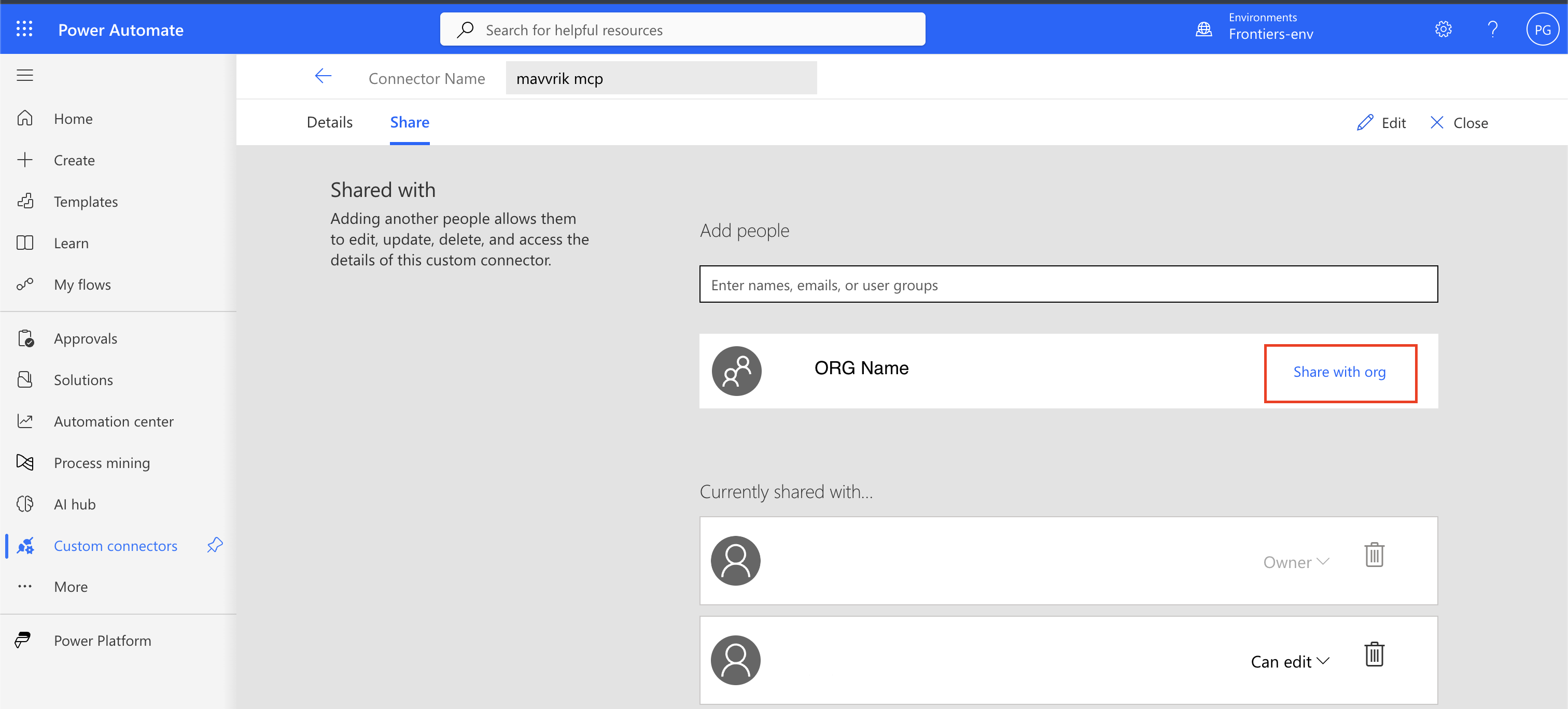
Task: Close the connector share page
Action: [1459, 123]
